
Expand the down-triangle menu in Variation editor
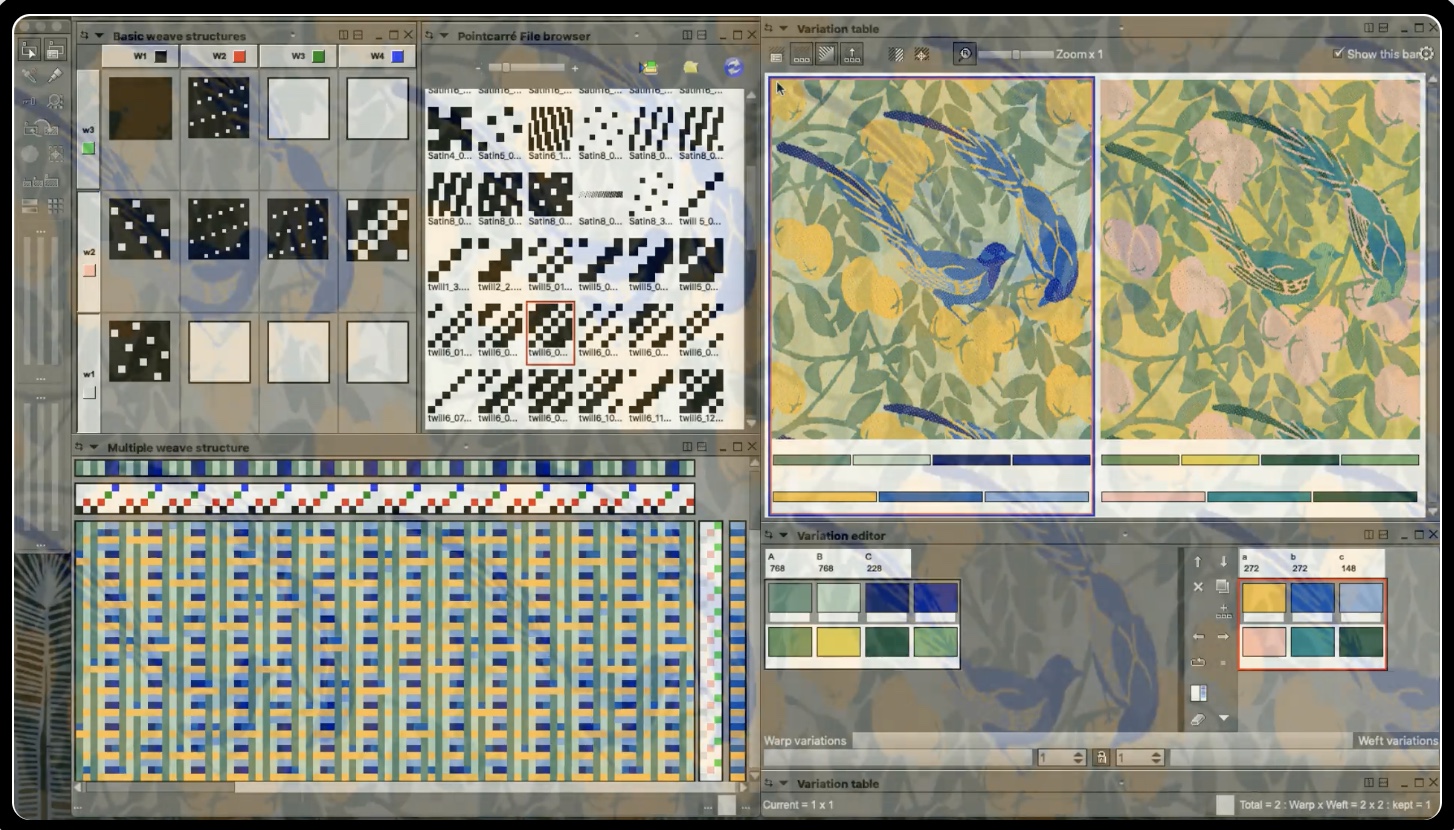click(x=1222, y=718)
